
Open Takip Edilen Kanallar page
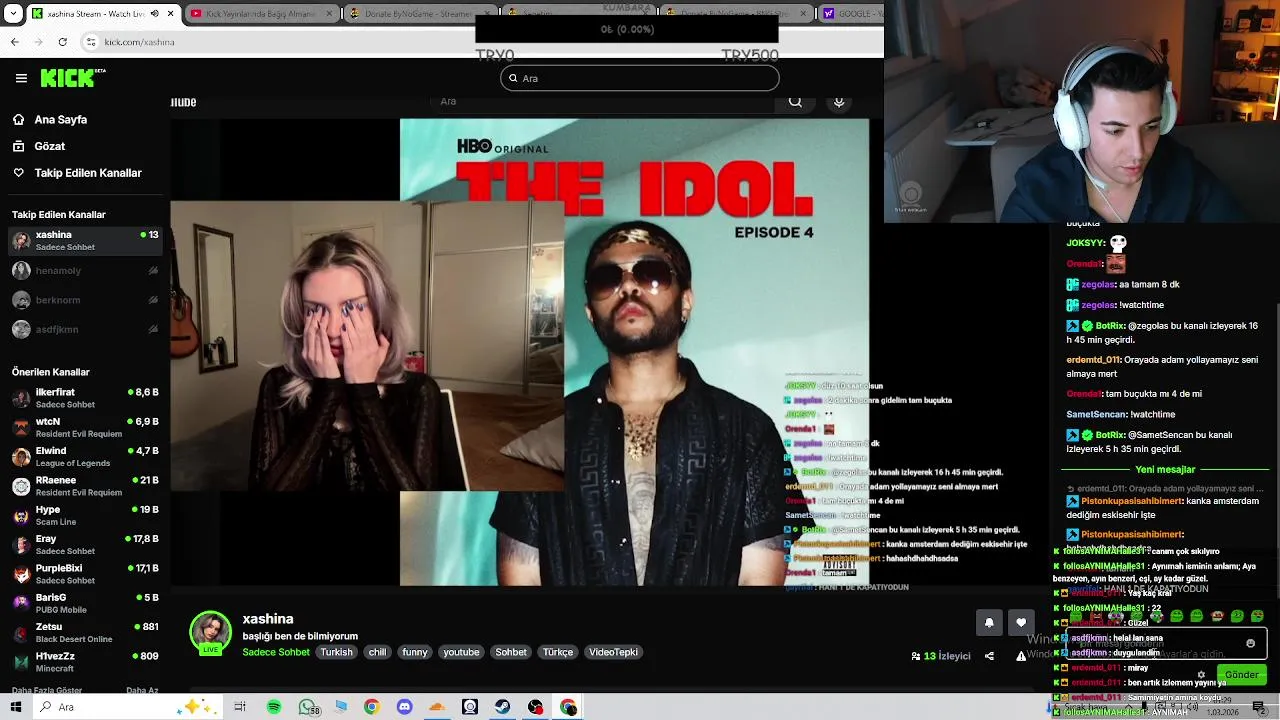point(88,173)
